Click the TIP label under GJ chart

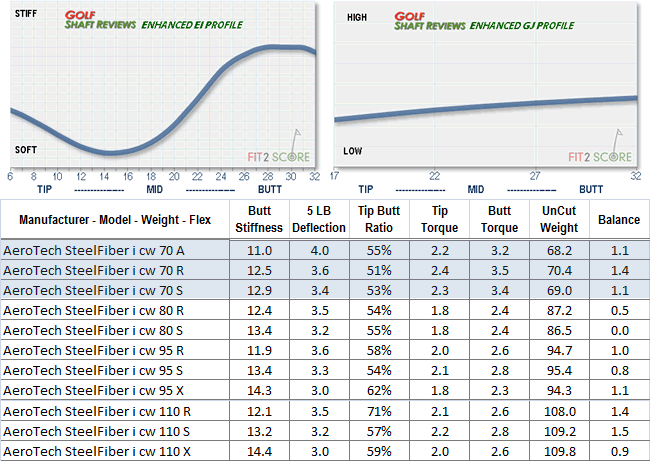pyautogui.click(x=366, y=189)
